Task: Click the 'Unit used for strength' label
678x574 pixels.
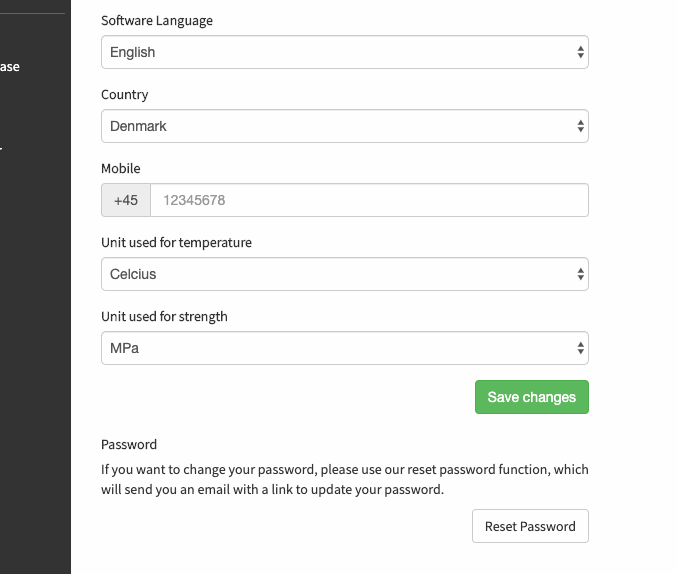Action: pyautogui.click(x=164, y=317)
